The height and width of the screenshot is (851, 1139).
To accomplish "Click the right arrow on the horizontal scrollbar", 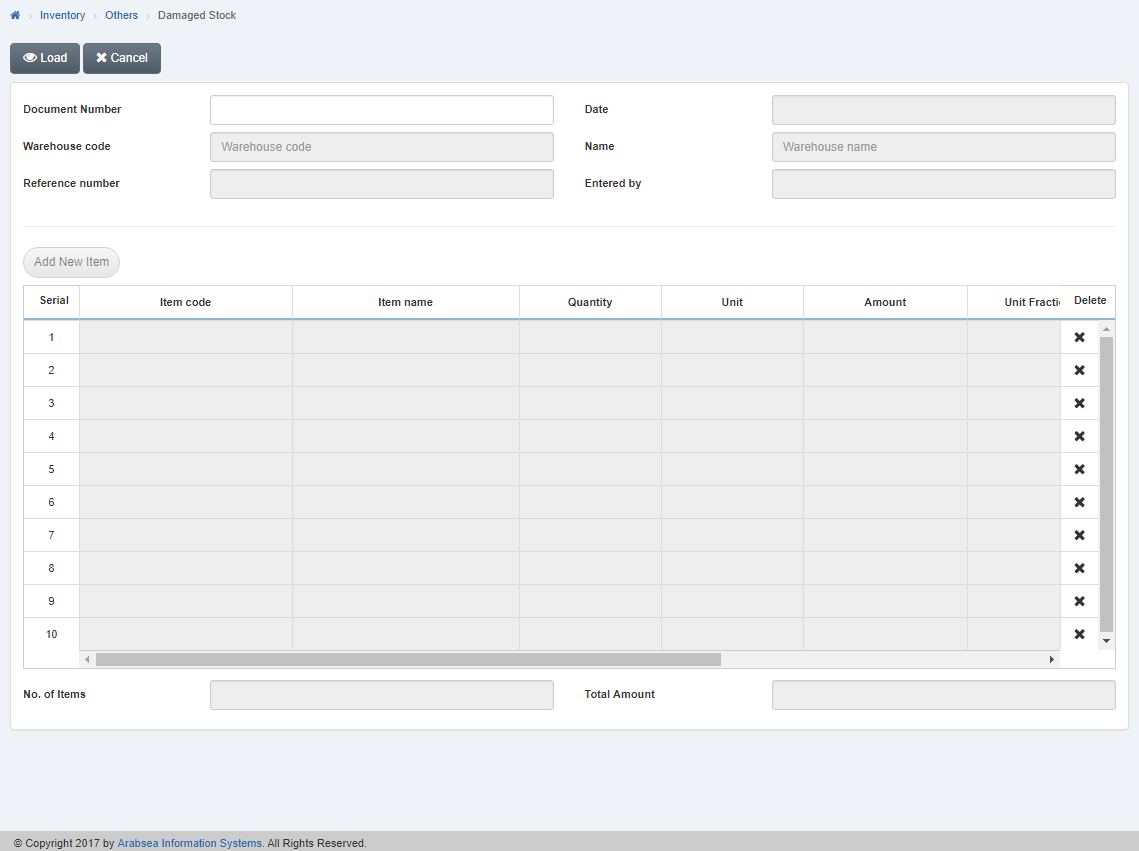I will [x=1052, y=659].
